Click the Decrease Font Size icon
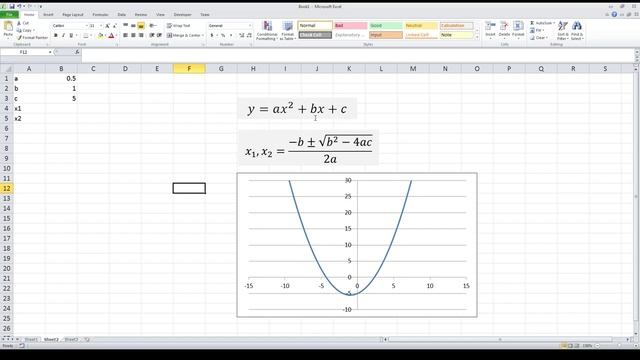 coord(115,26)
